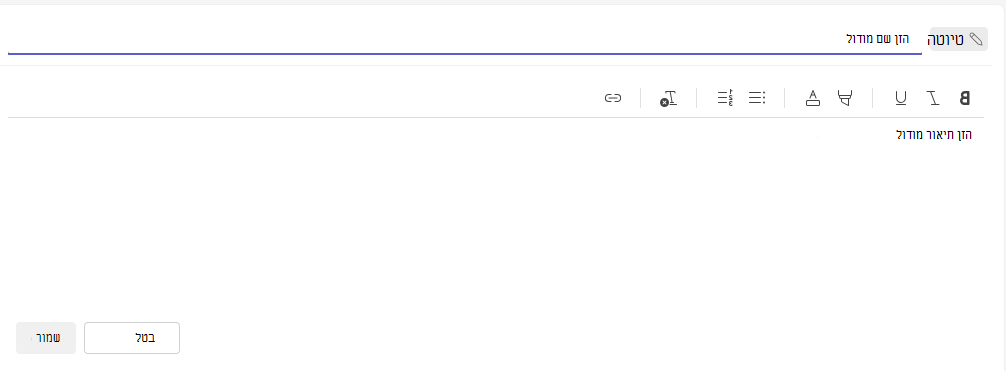Click the בטל cancel button

click(132, 338)
